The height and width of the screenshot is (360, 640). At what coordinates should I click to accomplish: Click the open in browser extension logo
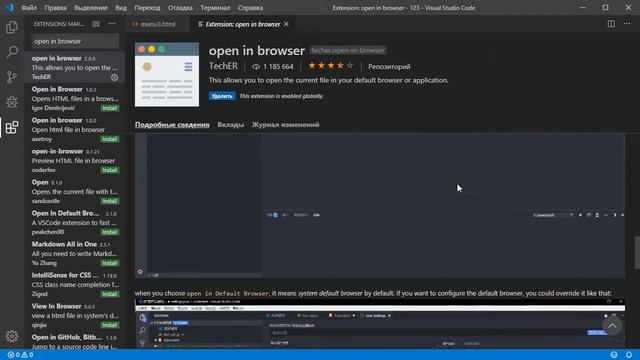167,75
